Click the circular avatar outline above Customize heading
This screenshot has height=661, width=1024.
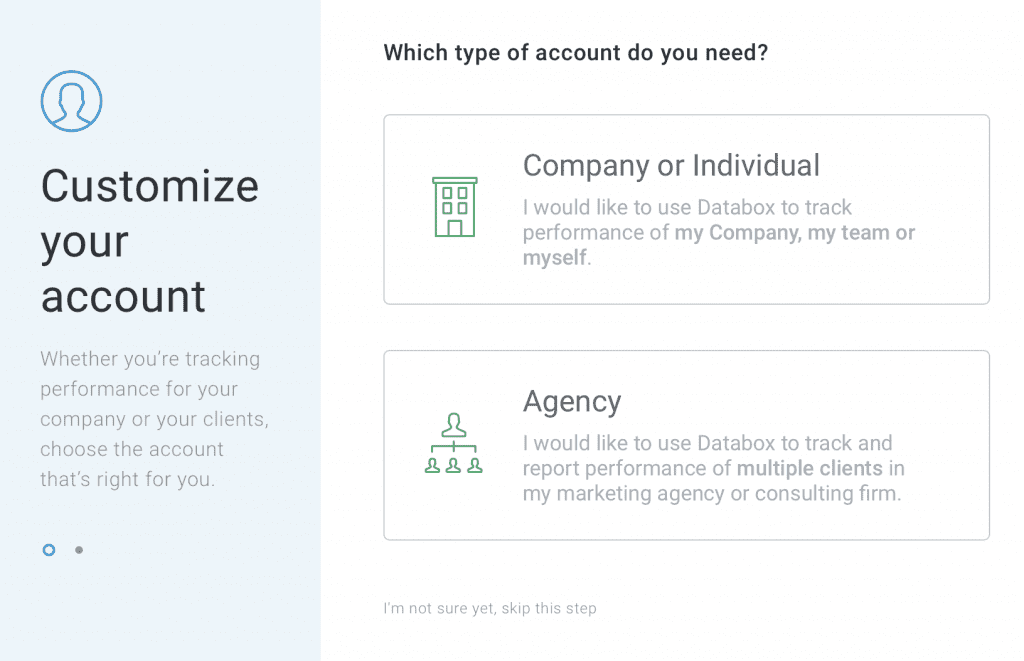point(69,100)
